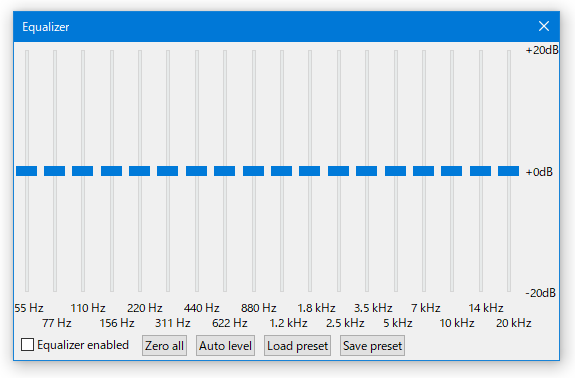Image resolution: width=575 pixels, height=378 pixels.
Task: Click the 622 Hz slider thumb
Action: coord(225,171)
